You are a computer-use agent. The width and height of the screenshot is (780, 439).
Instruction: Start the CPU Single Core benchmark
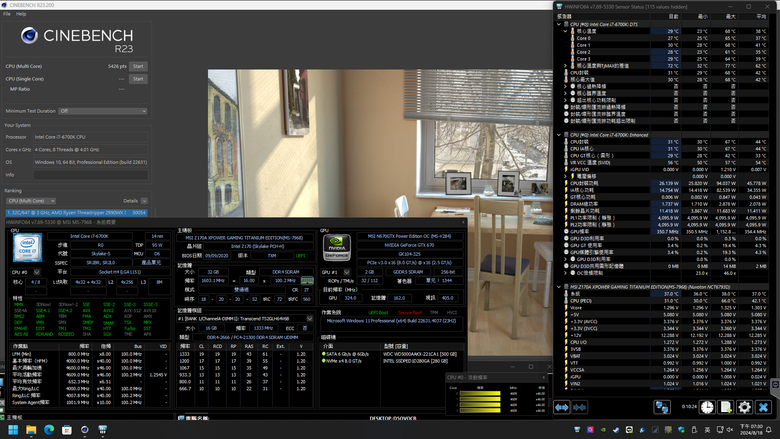[138, 79]
